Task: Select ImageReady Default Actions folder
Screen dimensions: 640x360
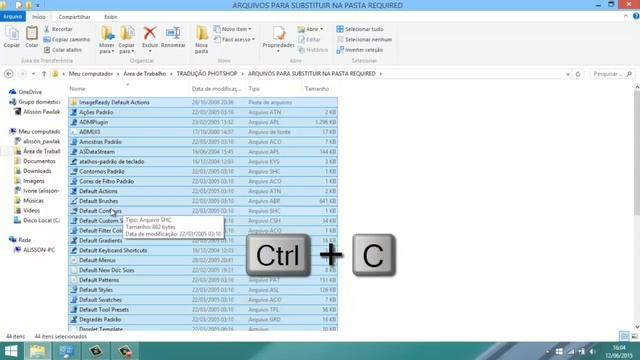Action: click(203, 102)
